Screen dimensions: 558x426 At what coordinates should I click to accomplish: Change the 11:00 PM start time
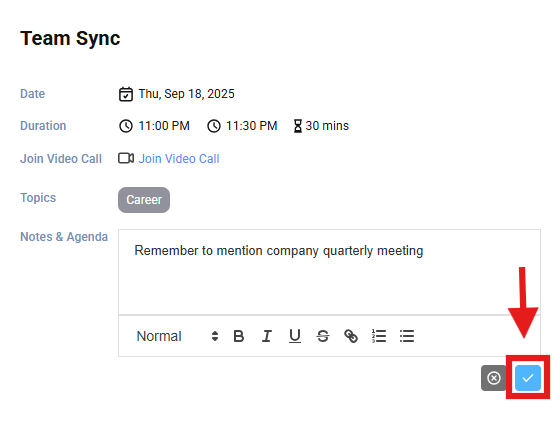[164, 126]
